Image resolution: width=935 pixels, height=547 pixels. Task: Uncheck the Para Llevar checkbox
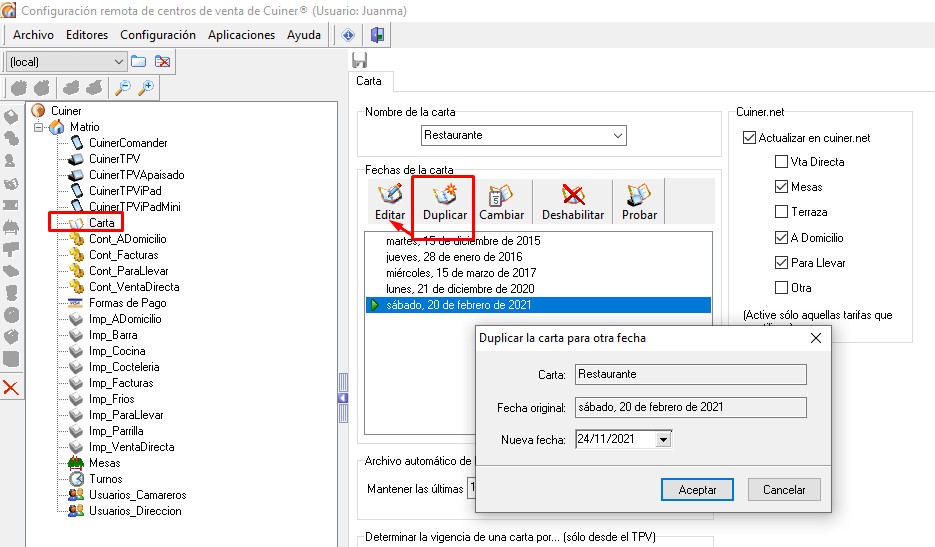(x=781, y=262)
